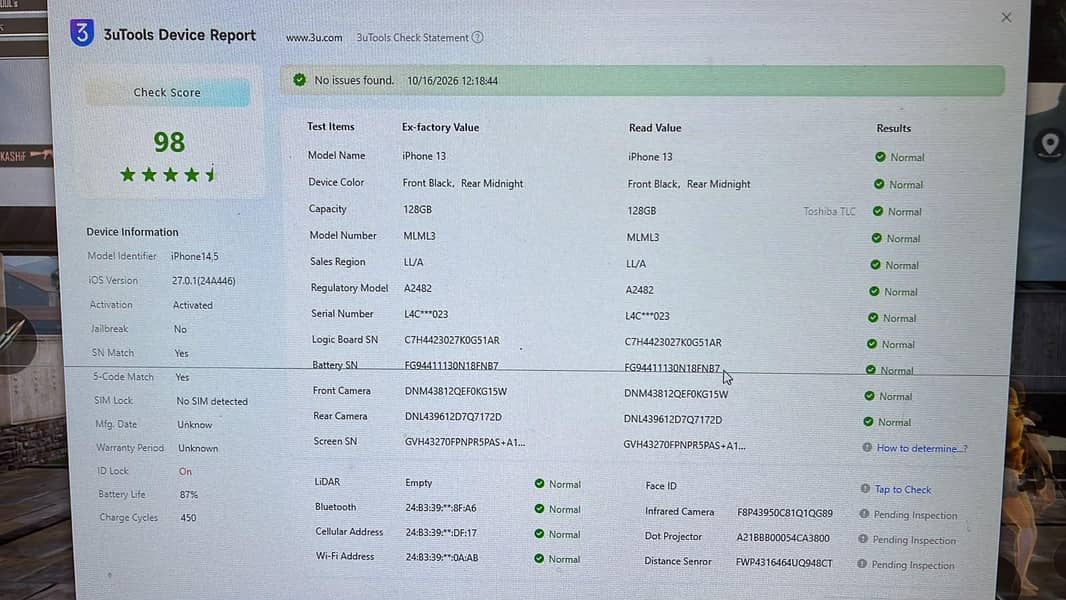Select the Model Number ex-factory value MLML3

click(x=419, y=236)
